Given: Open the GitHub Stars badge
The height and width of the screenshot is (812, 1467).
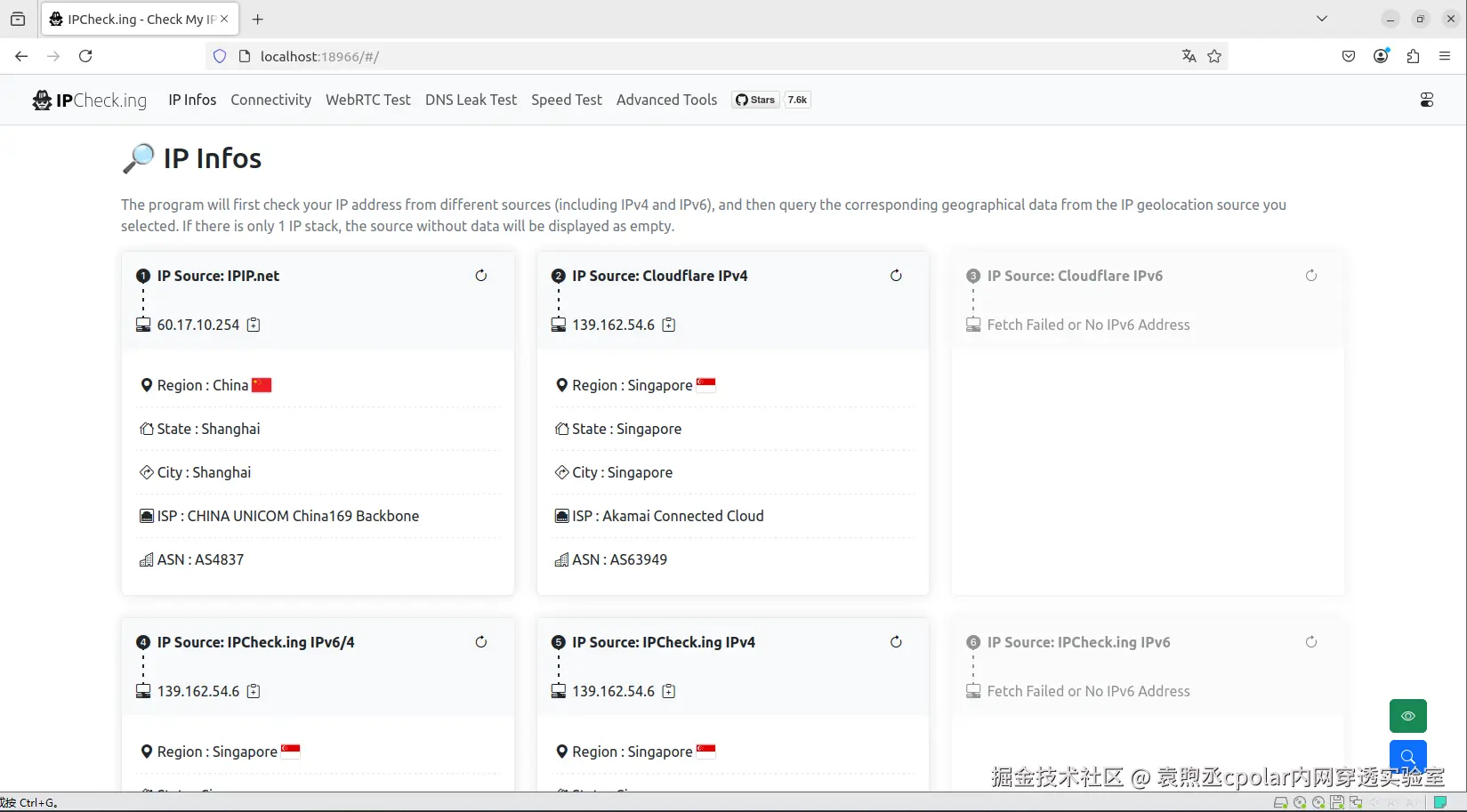Looking at the screenshot, I should (755, 100).
